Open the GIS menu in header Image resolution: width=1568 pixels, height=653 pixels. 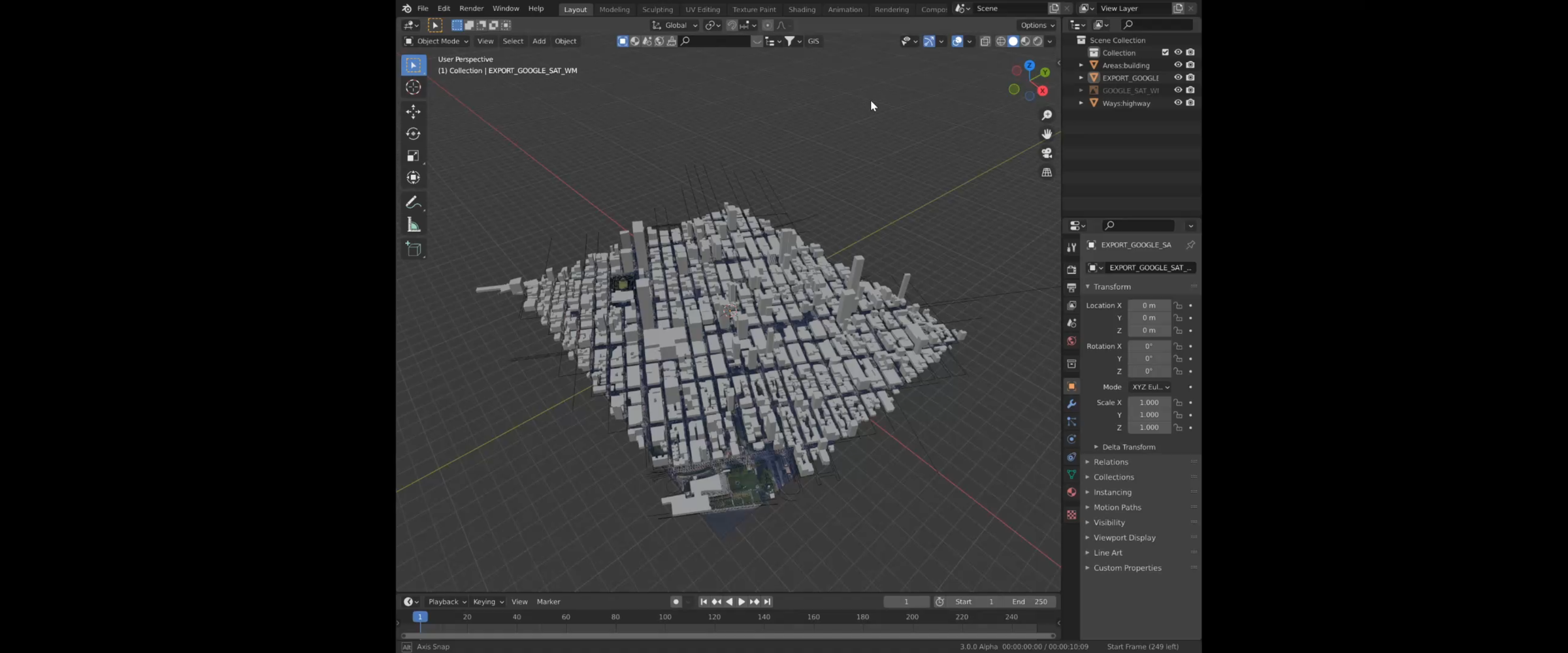813,41
